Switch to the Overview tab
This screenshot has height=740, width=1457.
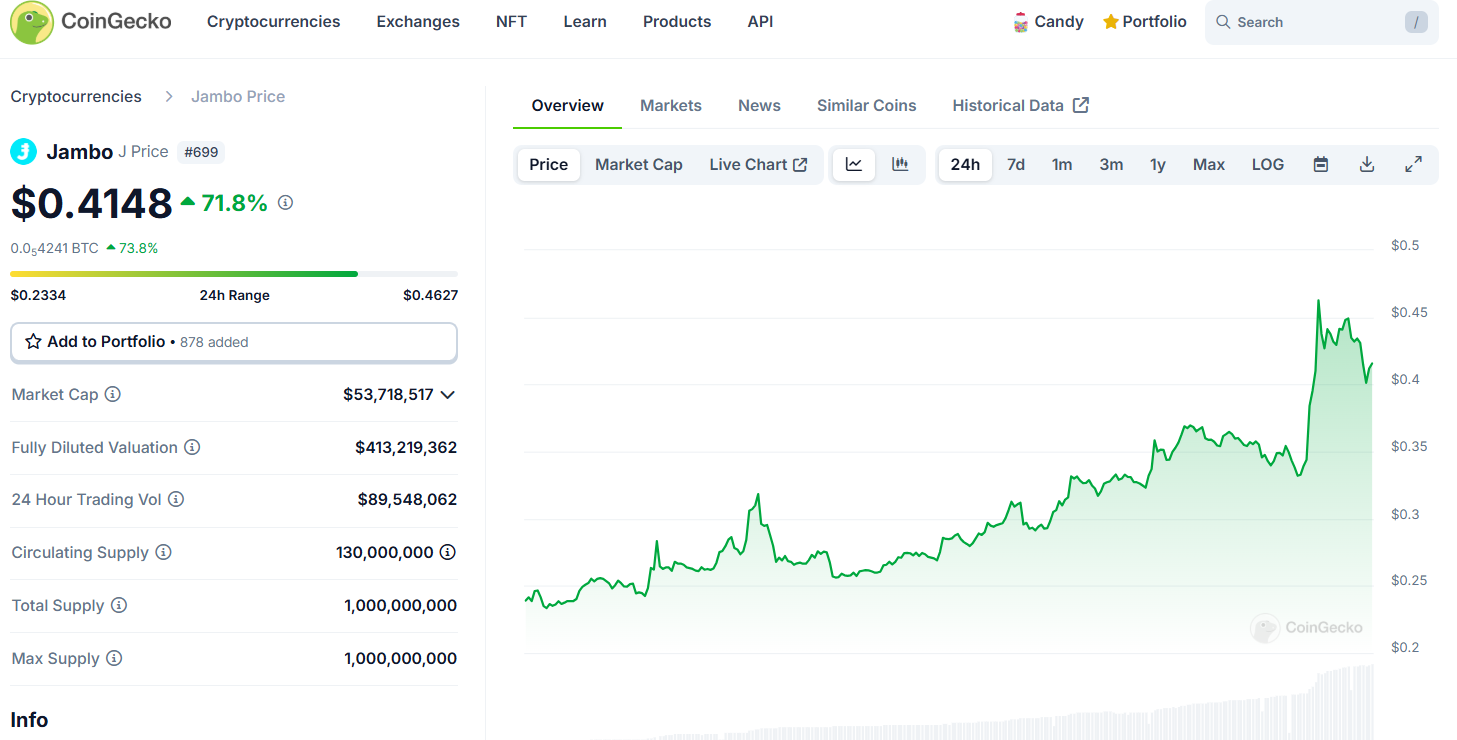tap(568, 106)
